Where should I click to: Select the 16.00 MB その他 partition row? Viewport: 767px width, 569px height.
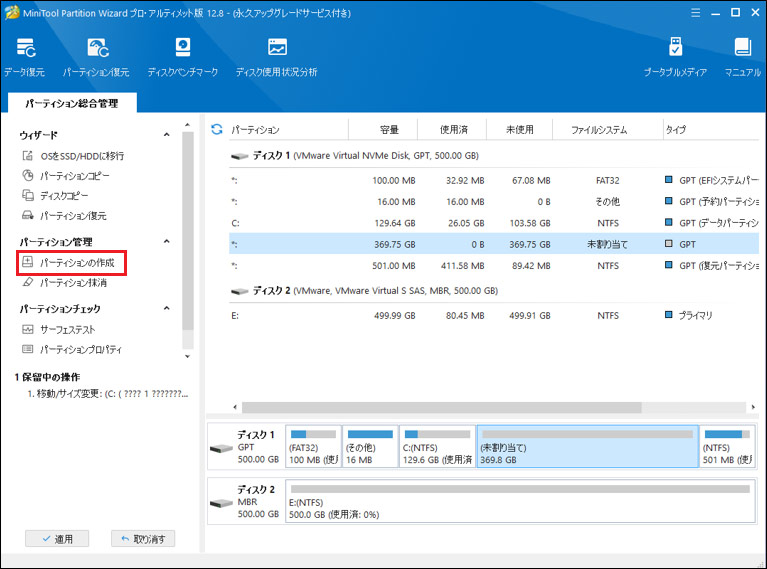coord(493,202)
